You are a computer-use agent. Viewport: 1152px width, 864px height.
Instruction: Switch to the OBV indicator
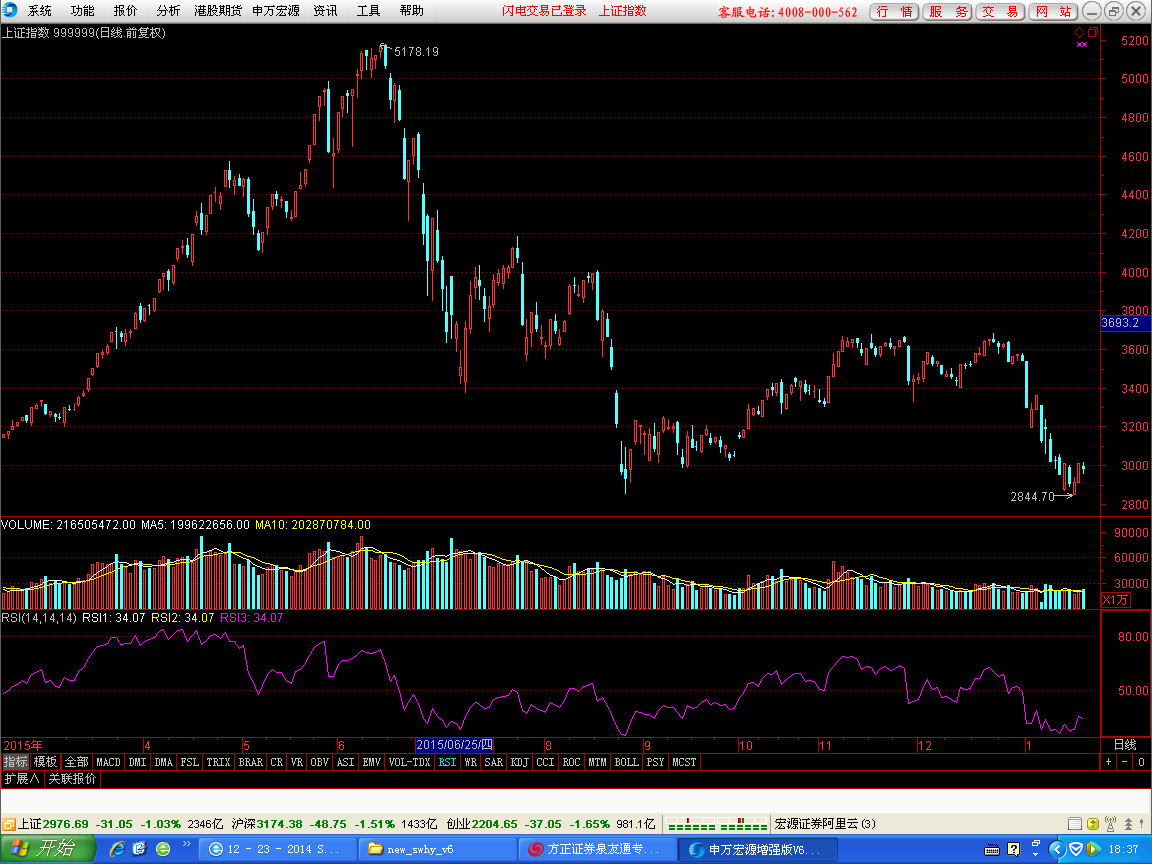click(x=320, y=762)
